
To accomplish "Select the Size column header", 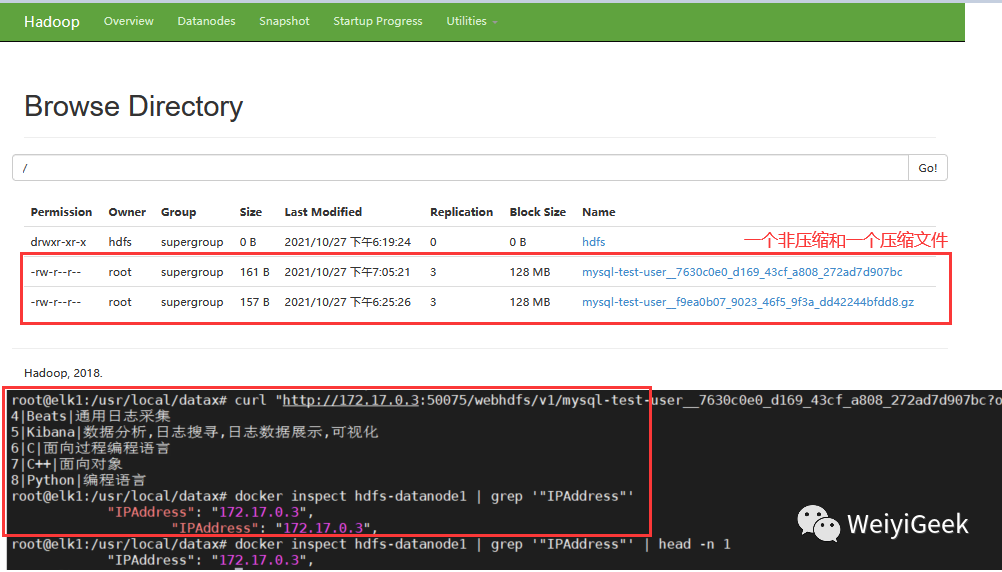I will 250,212.
